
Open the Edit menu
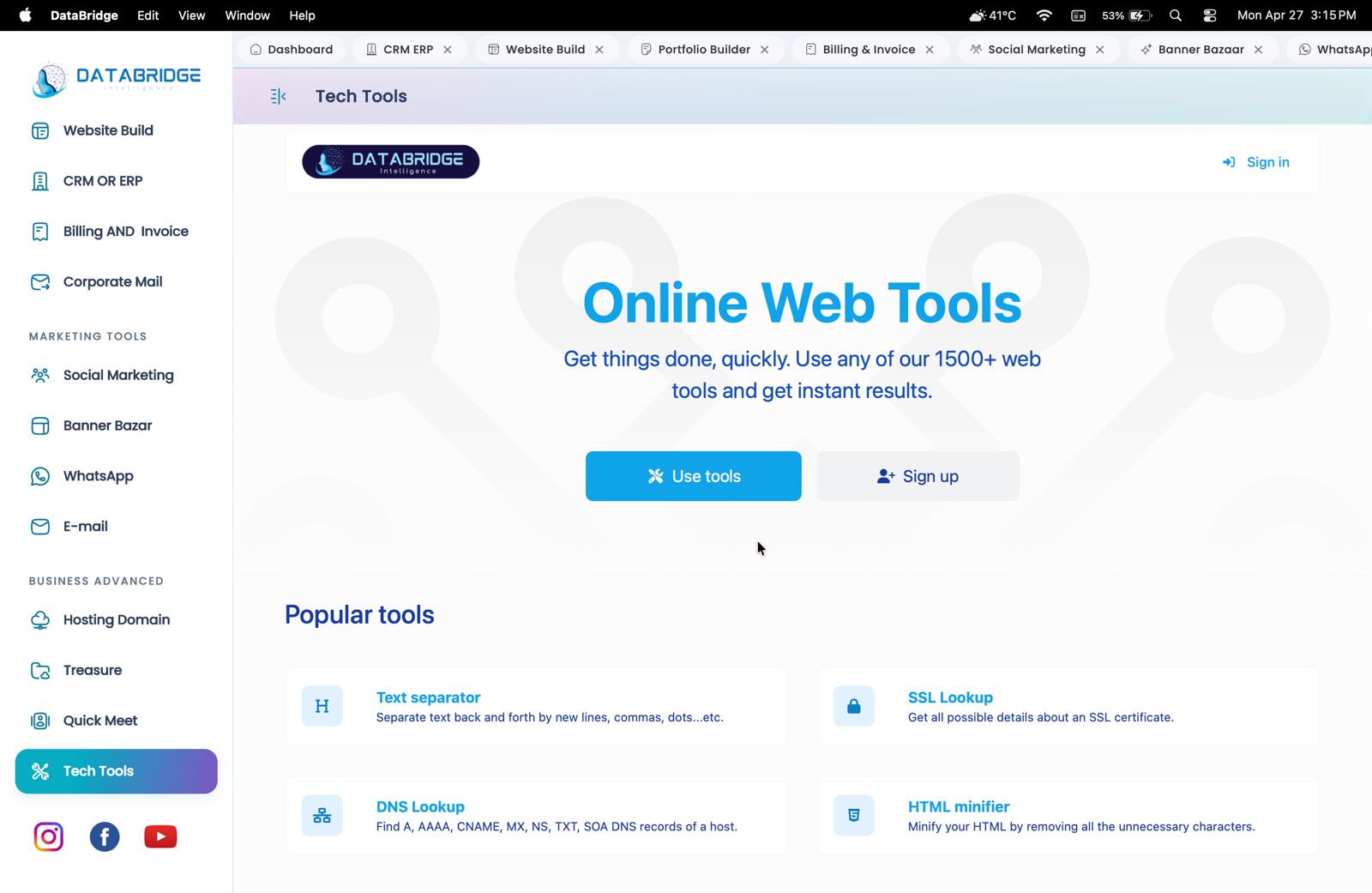pos(147,15)
